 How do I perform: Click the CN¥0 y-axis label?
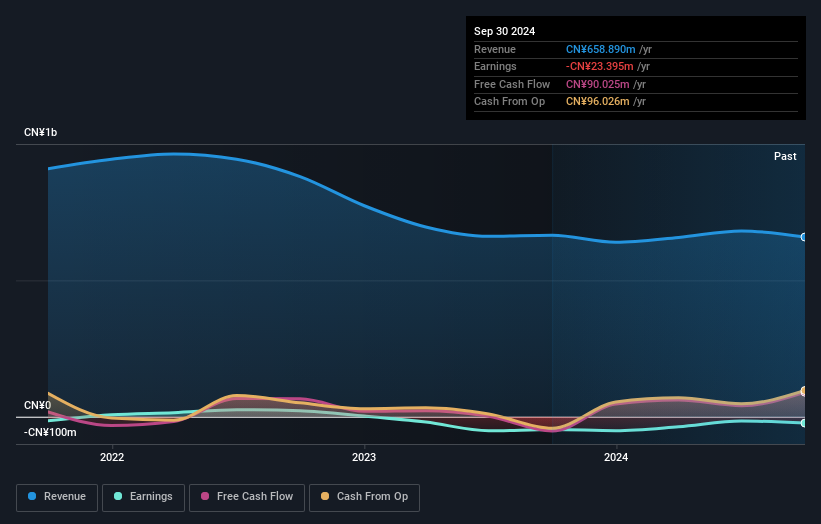click(37, 406)
